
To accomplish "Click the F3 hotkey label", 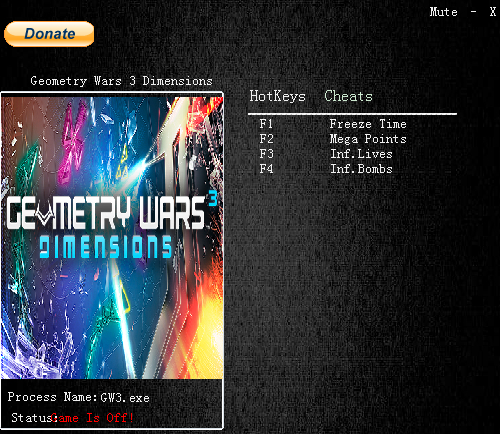I will (266, 154).
